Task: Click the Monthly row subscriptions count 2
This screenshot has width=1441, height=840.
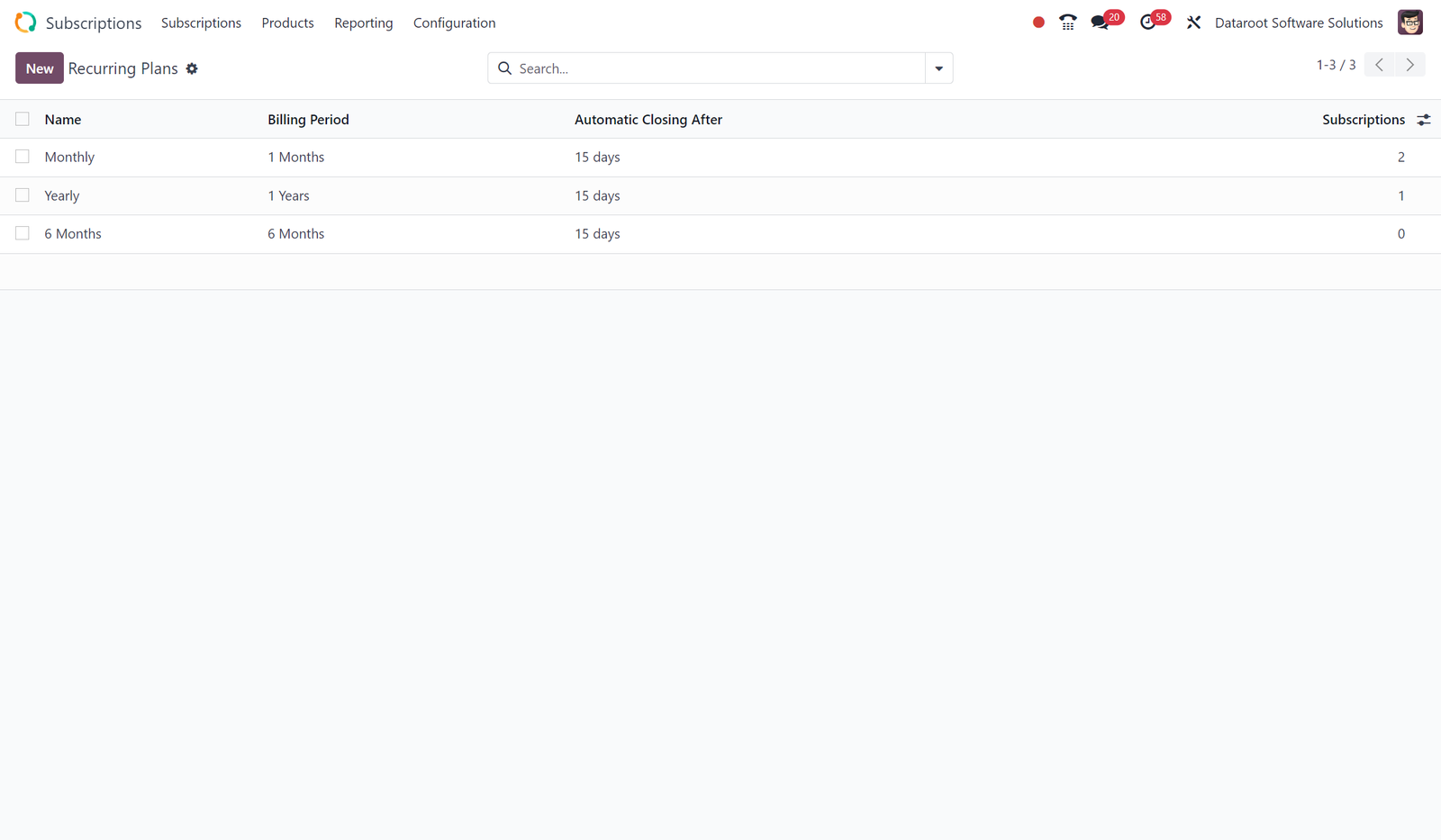Action: tap(1401, 158)
